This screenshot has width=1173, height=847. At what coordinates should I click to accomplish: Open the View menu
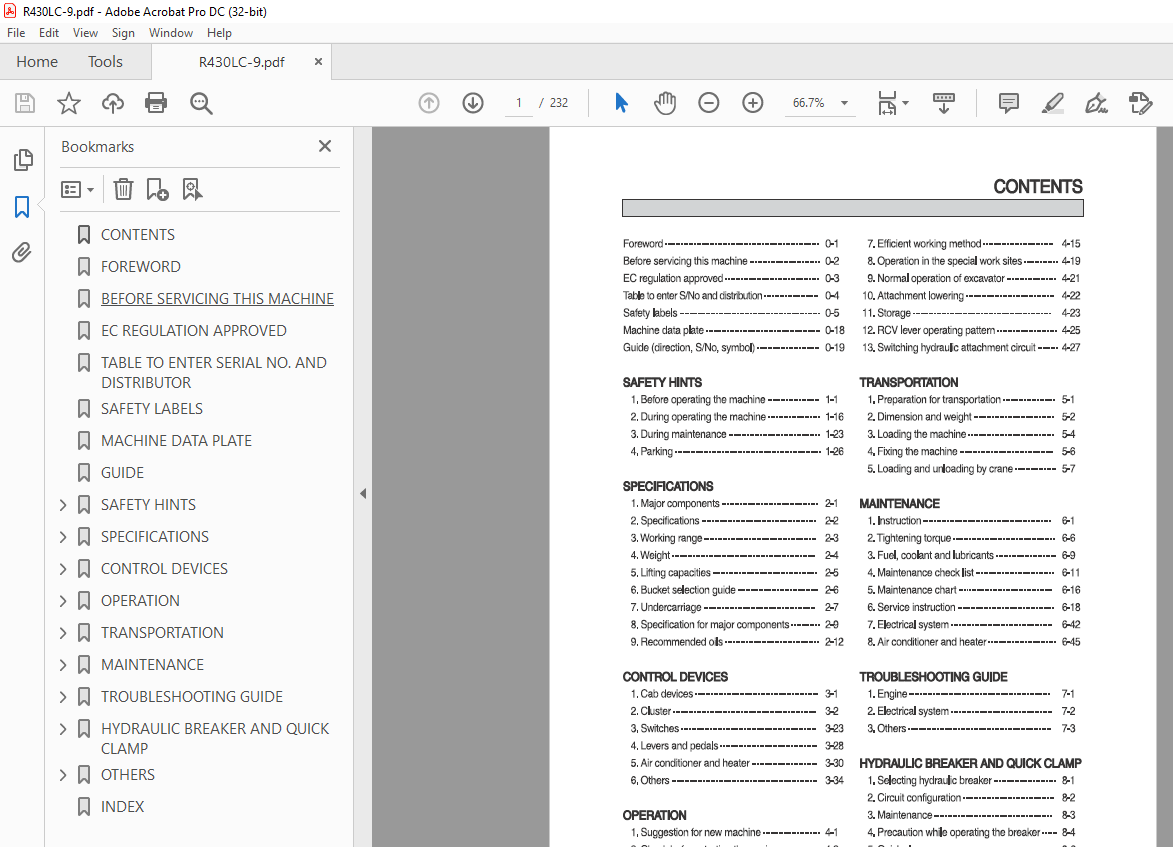(x=85, y=33)
